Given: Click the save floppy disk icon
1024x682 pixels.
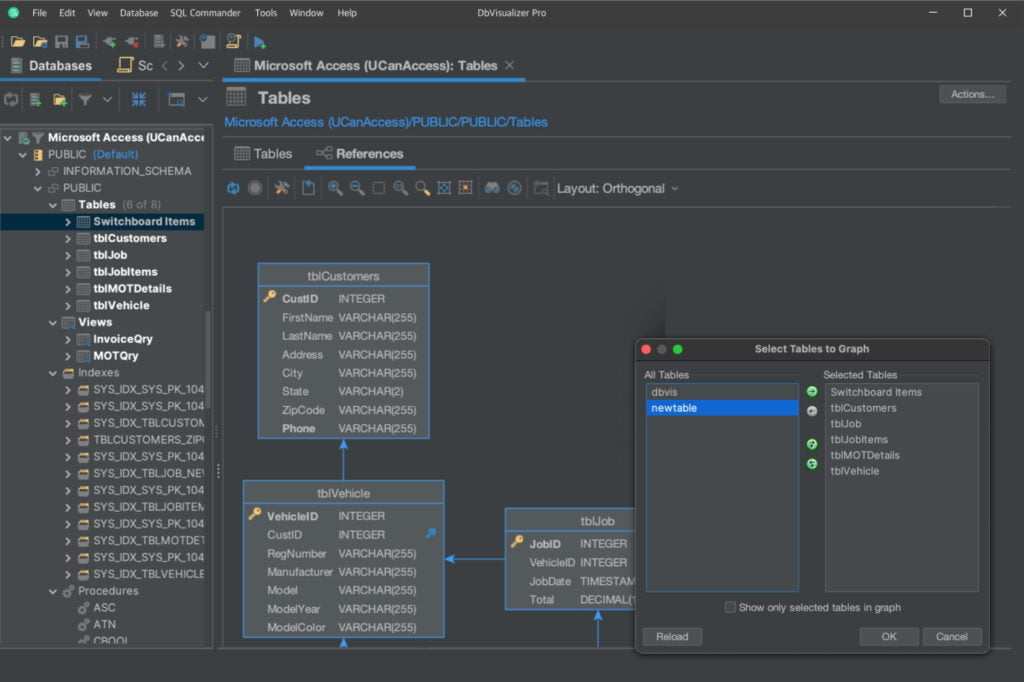Looking at the screenshot, I should 61,42.
